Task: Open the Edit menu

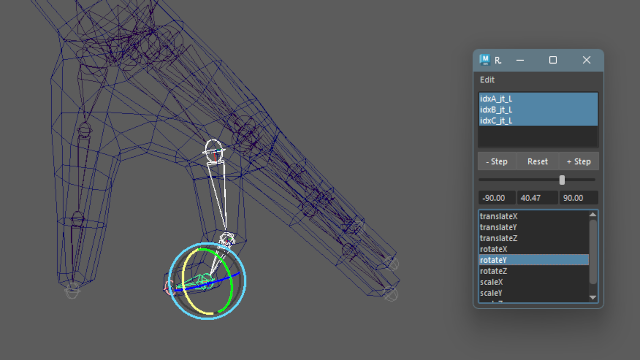Action: tap(487, 80)
